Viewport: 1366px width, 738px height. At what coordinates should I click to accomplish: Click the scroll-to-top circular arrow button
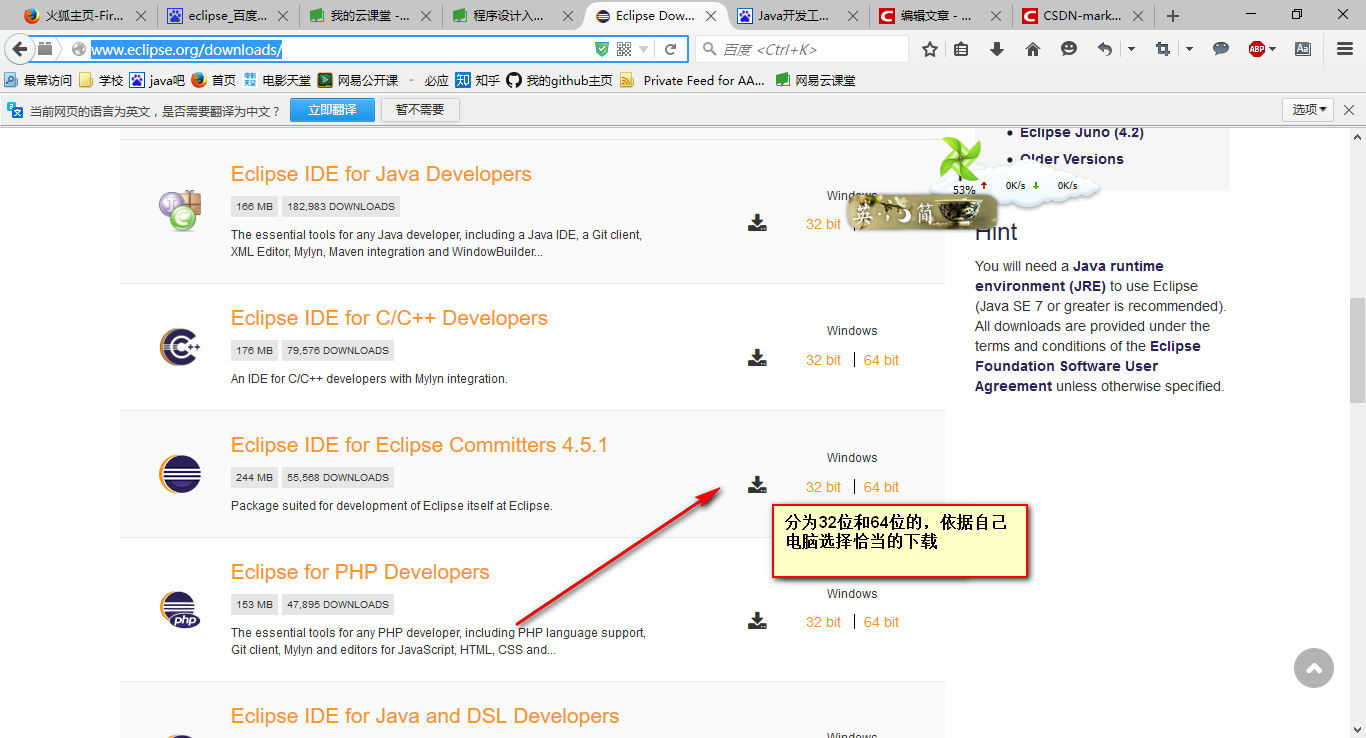coord(1314,668)
